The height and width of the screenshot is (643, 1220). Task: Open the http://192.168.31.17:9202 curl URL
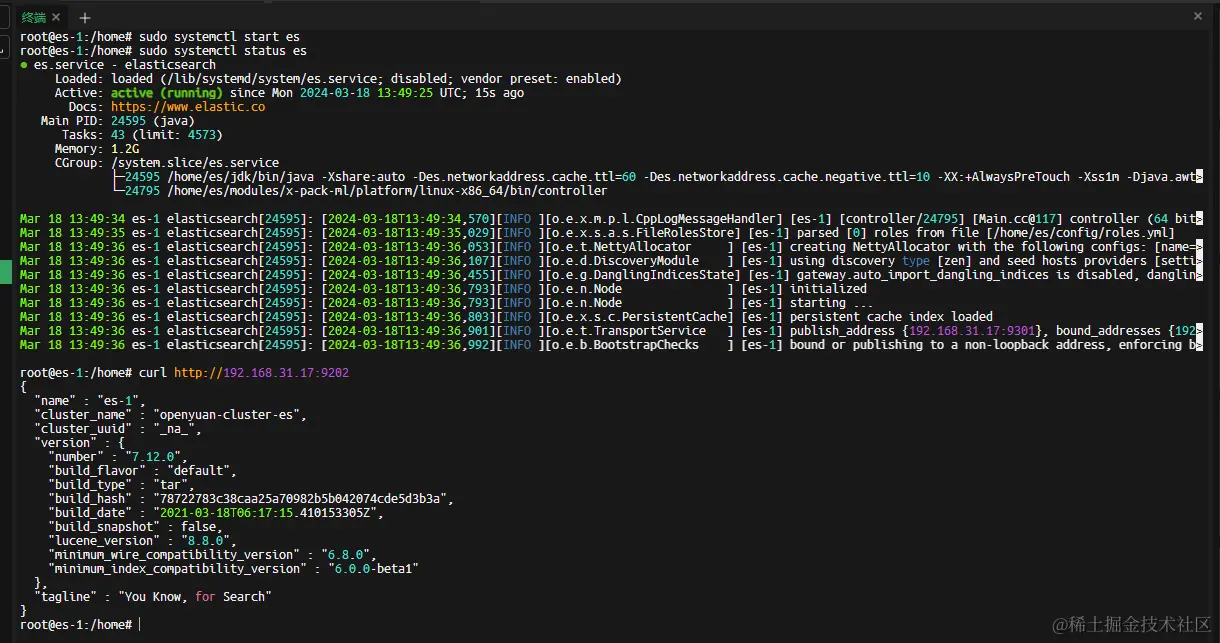click(x=261, y=372)
